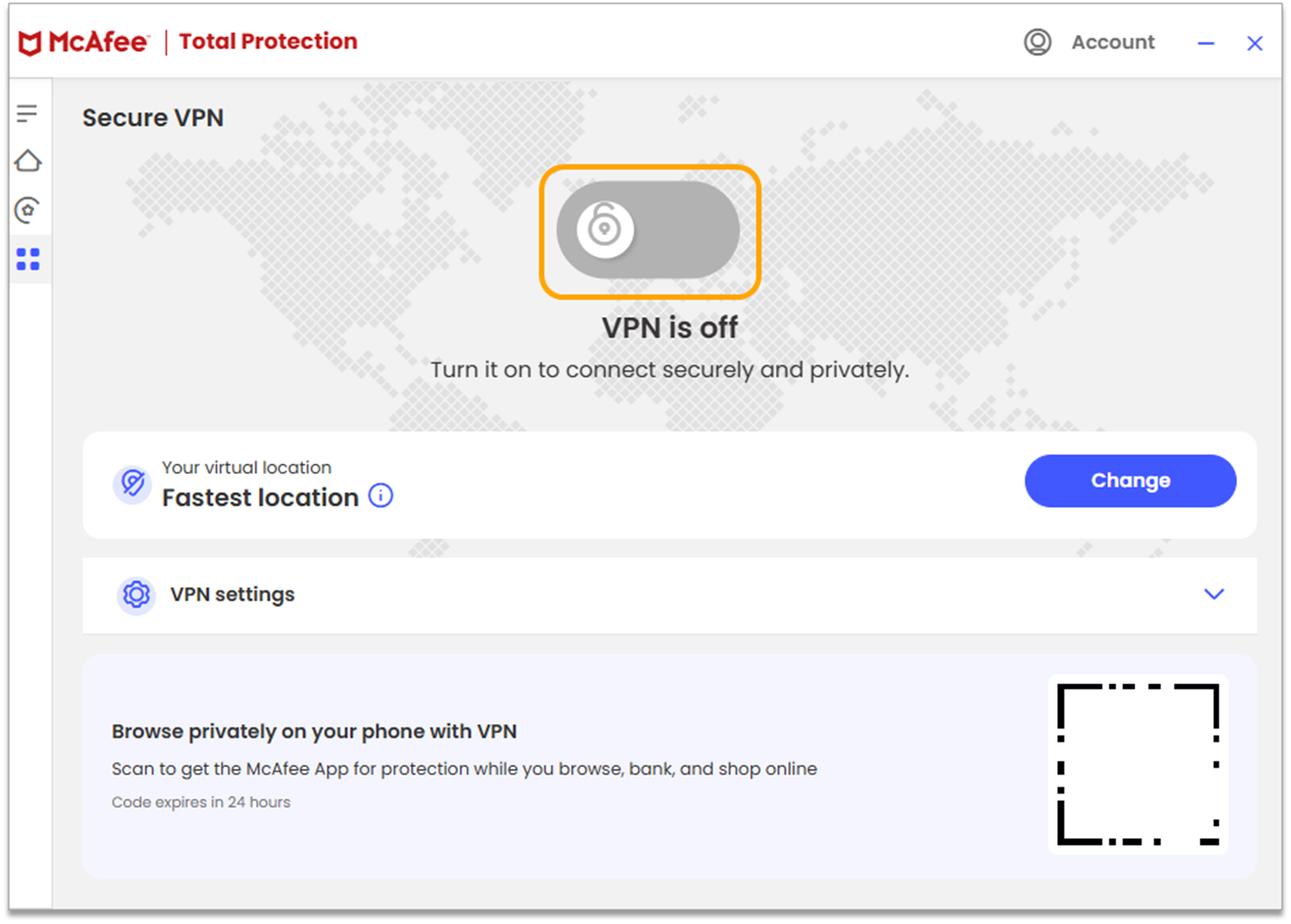1291x924 pixels.
Task: Click the Change location button
Action: click(1129, 480)
